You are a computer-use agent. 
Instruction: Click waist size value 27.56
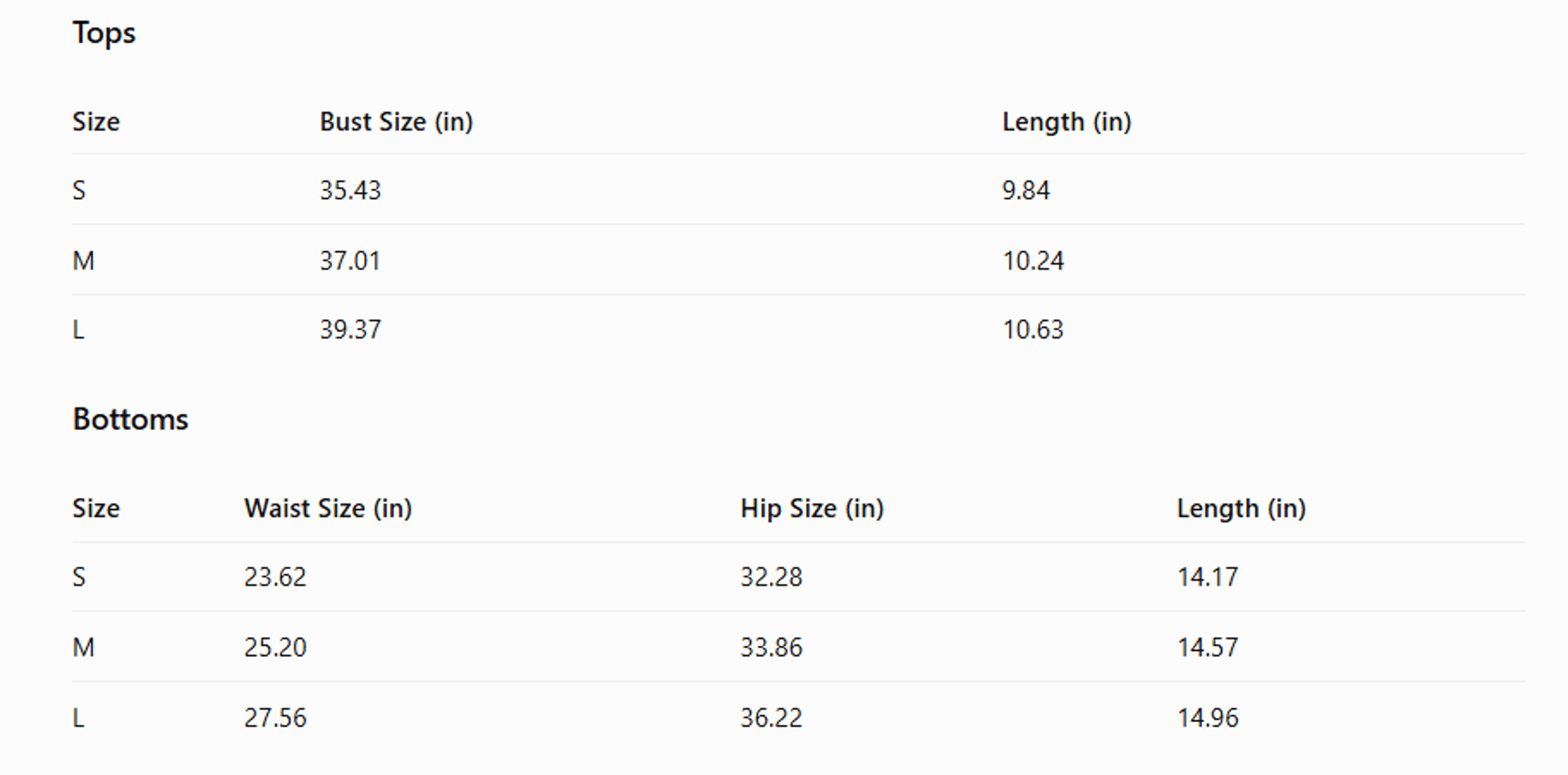[x=275, y=718]
